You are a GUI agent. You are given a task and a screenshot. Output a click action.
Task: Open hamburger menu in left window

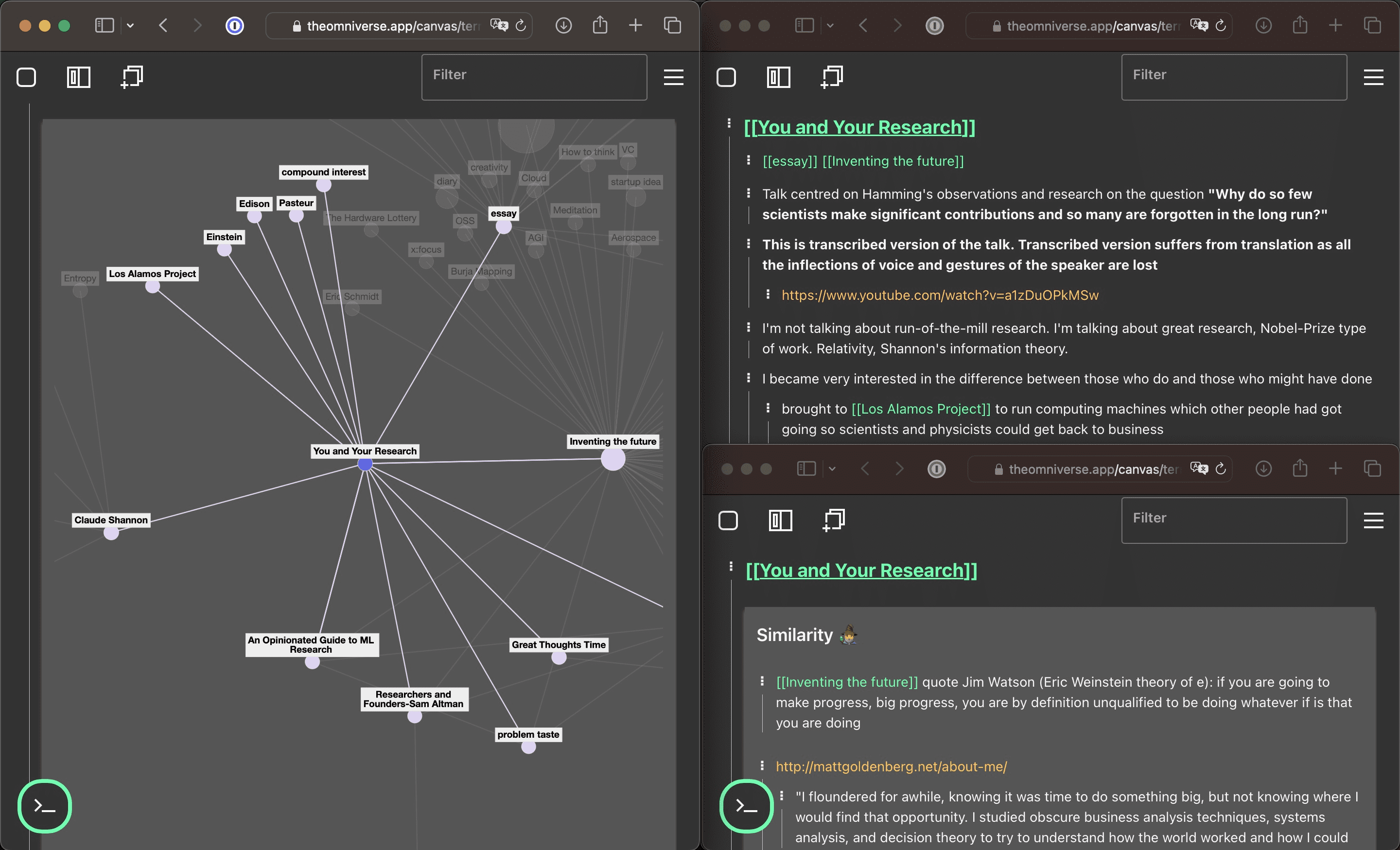[673, 77]
